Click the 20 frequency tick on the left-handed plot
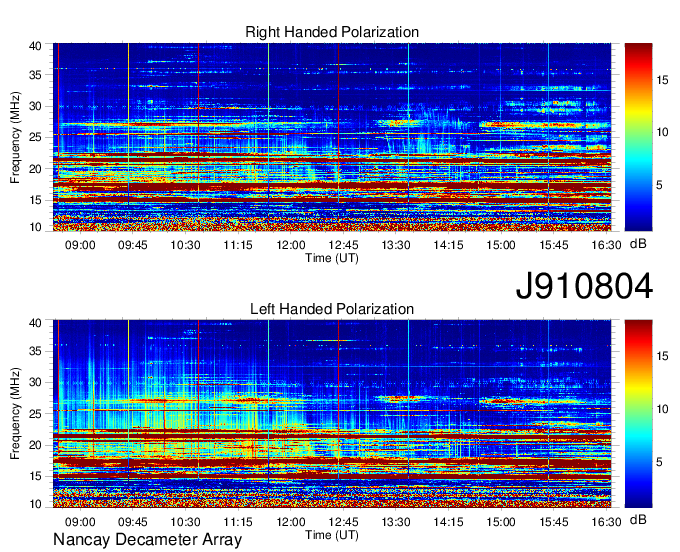The height and width of the screenshot is (552, 680). tap(35, 445)
